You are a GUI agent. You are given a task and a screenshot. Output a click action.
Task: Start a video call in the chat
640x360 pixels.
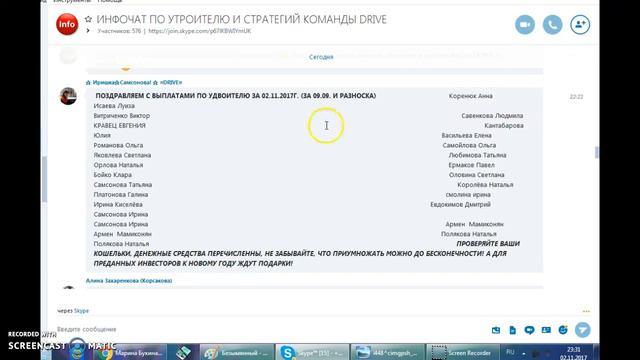tap(525, 25)
